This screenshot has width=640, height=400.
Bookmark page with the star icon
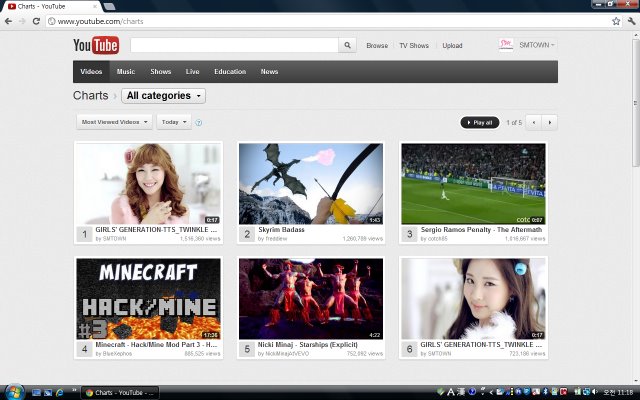[616, 21]
